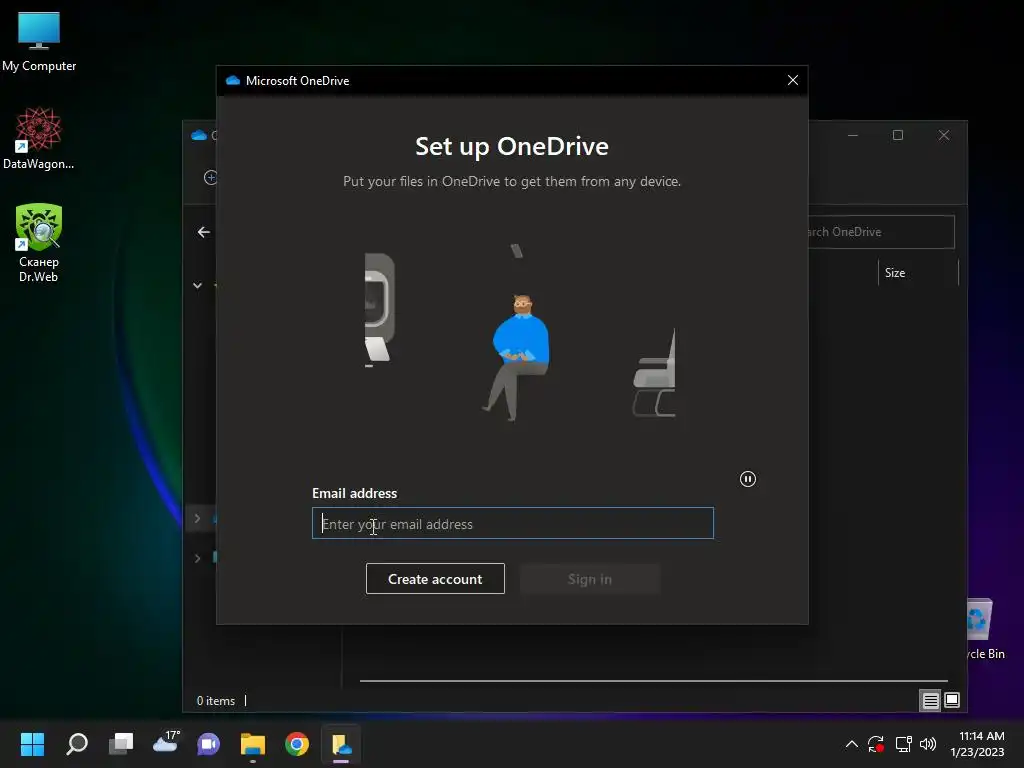
Task: Click the sync update tray icon with red dot
Action: click(x=876, y=744)
